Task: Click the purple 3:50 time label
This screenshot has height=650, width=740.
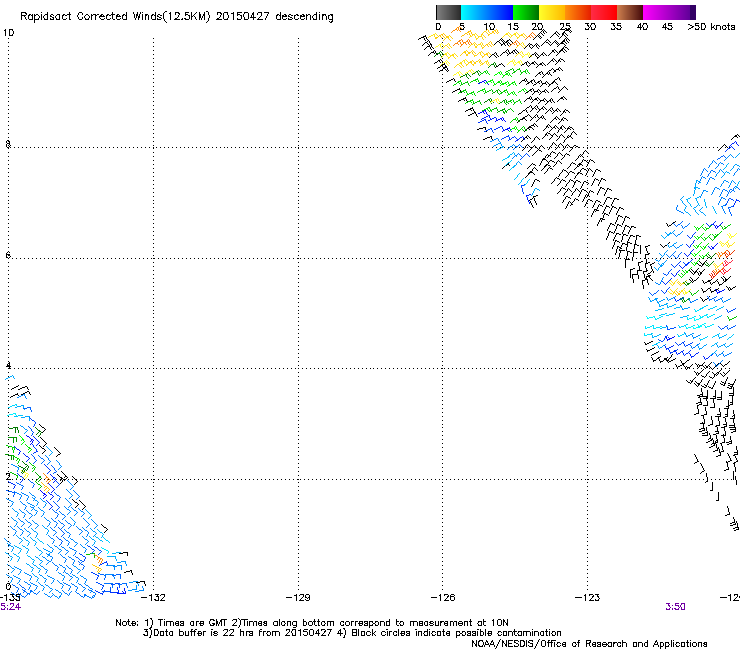Action: point(675,607)
